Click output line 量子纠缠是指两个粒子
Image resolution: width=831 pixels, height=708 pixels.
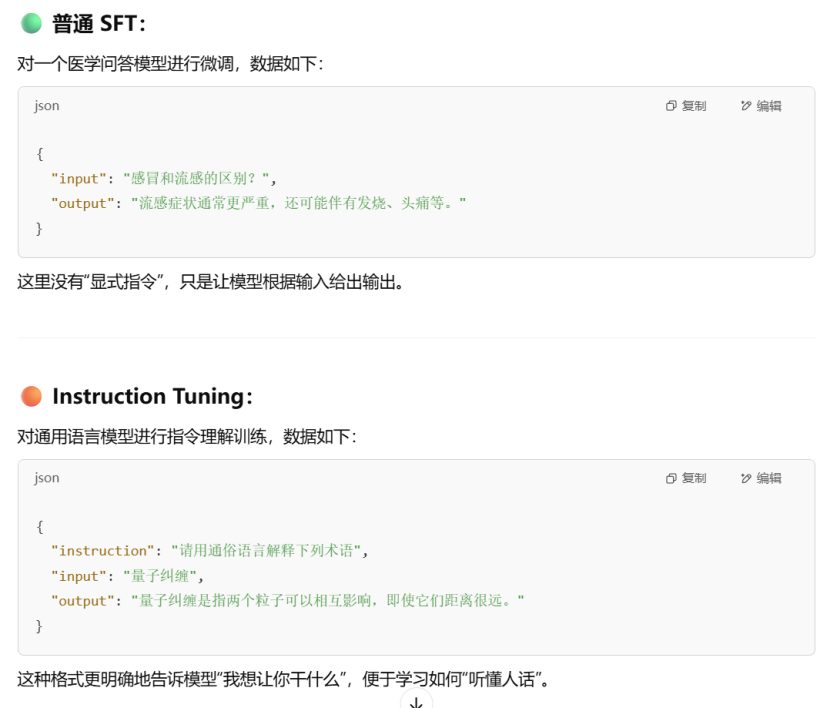tap(328, 600)
